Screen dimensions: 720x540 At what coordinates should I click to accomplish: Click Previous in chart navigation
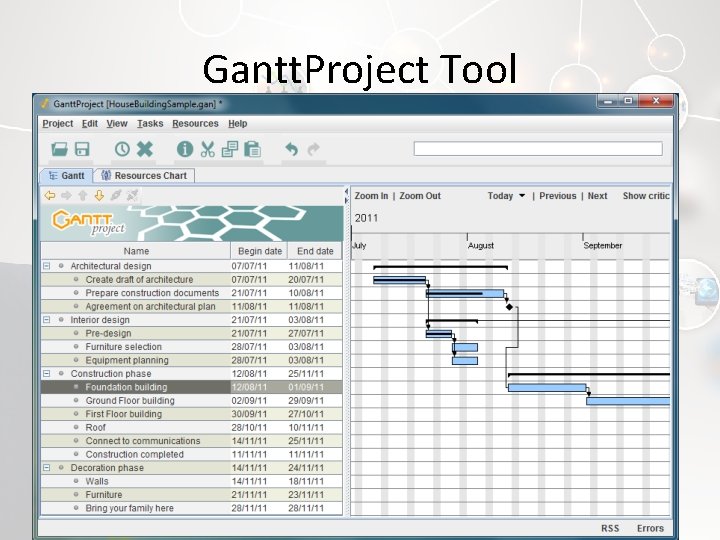[557, 196]
